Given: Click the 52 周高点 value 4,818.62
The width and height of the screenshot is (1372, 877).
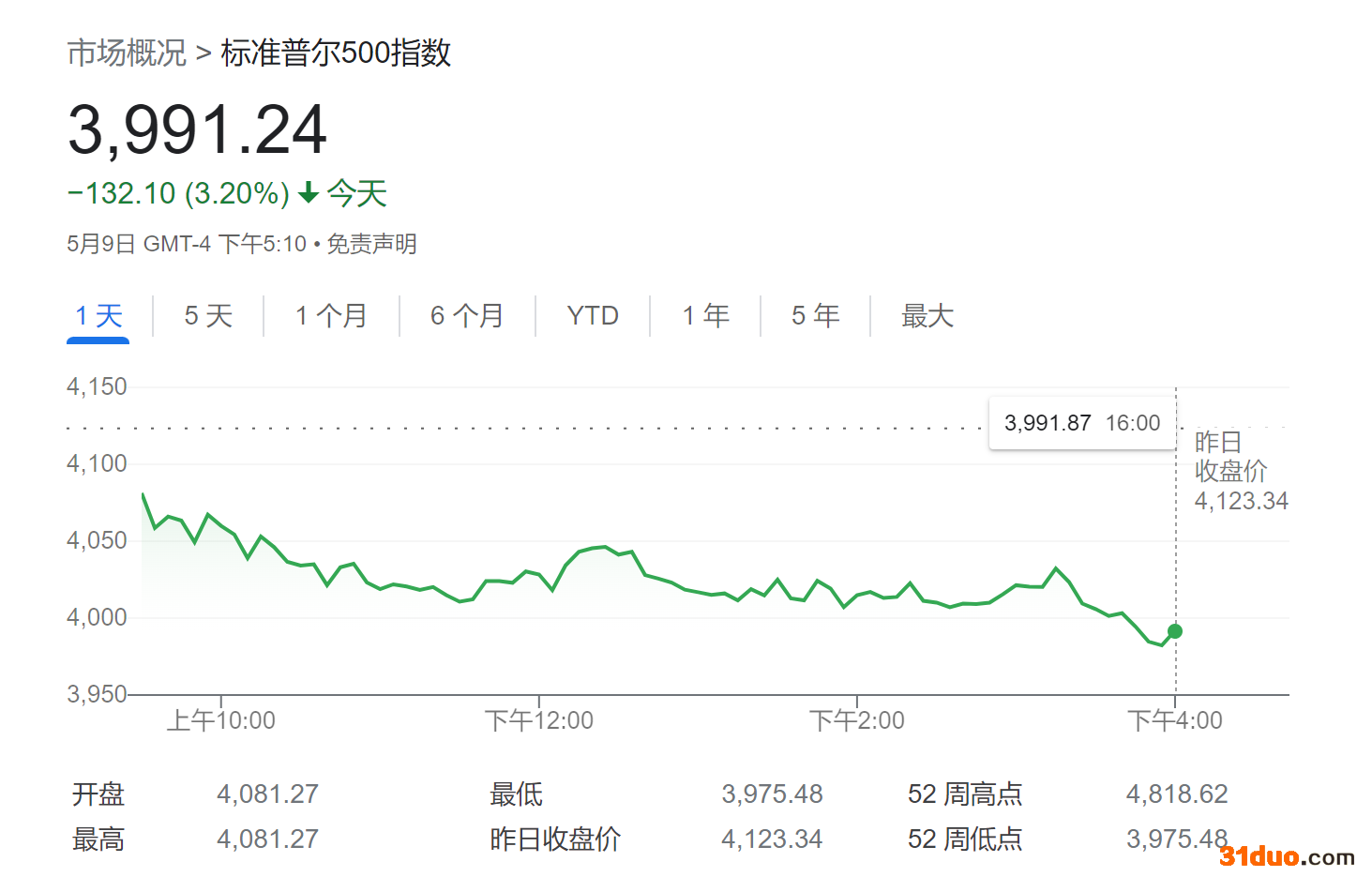Looking at the screenshot, I should tap(1177, 794).
